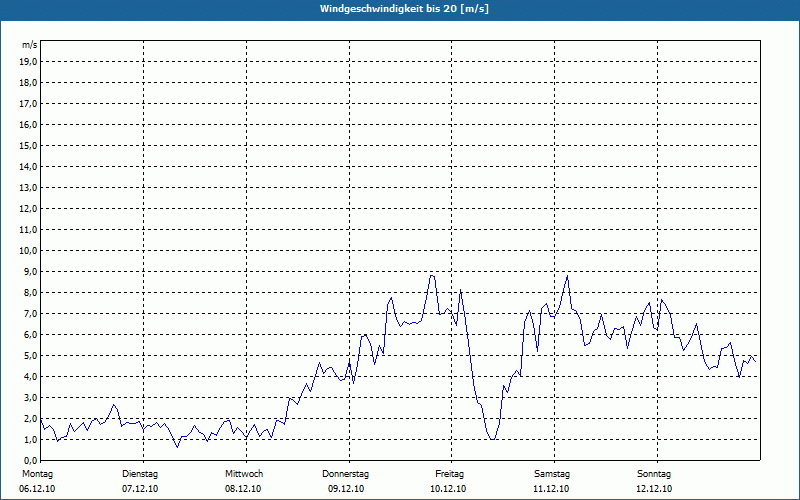Select the 19,0 axis label
This screenshot has height=500, width=800.
point(28,62)
